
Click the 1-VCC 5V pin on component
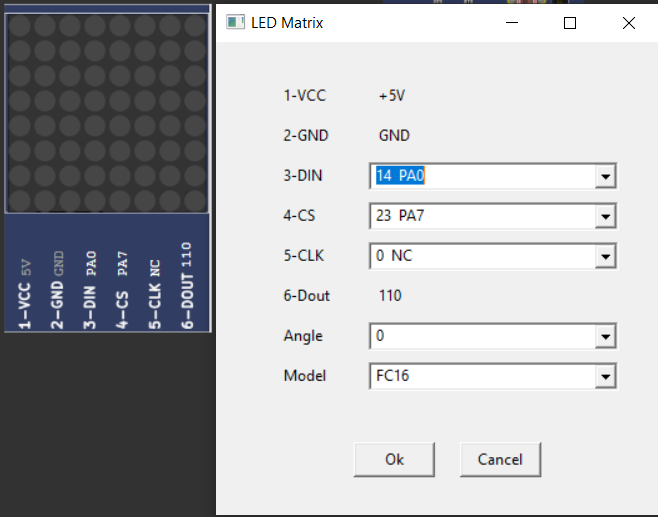(x=25, y=294)
